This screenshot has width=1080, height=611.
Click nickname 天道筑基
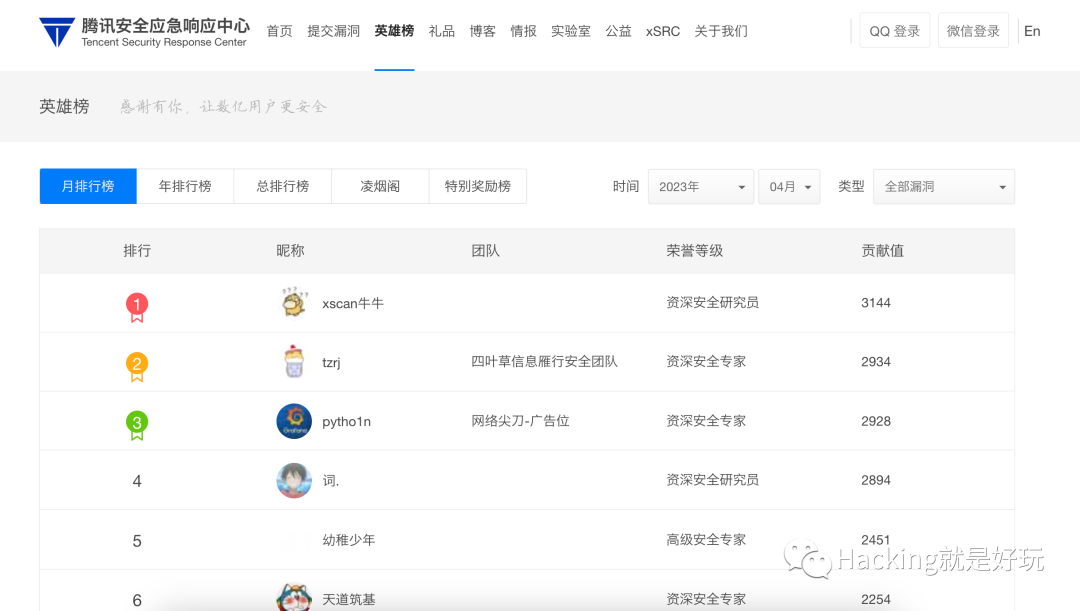[349, 599]
